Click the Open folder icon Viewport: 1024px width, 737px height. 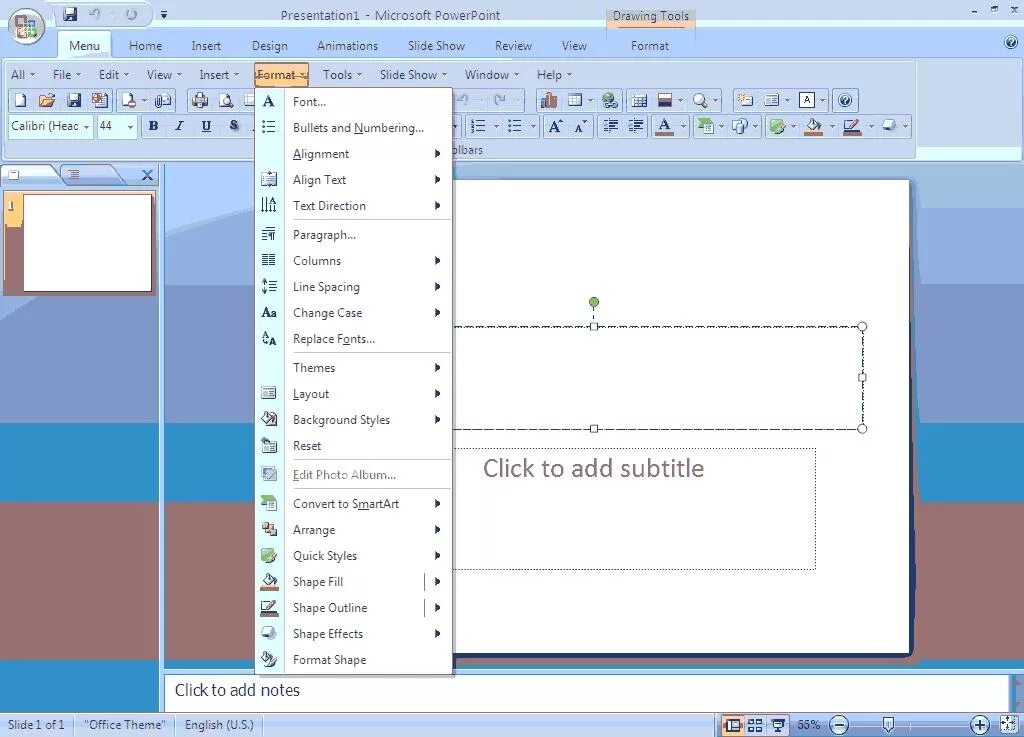[x=46, y=101]
